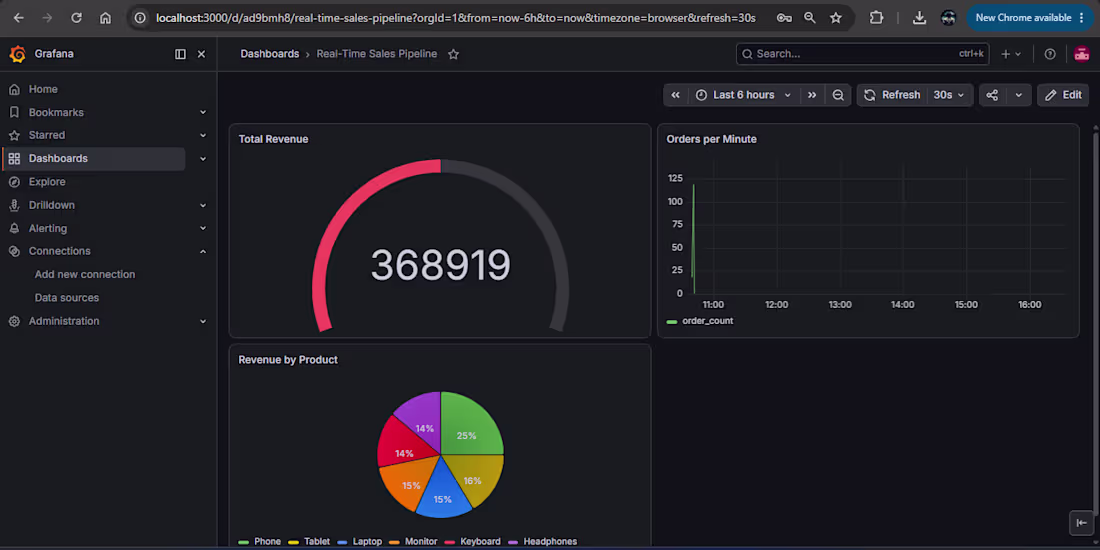This screenshot has width=1100, height=550.
Task: Click the address bar URL
Action: coord(456,18)
